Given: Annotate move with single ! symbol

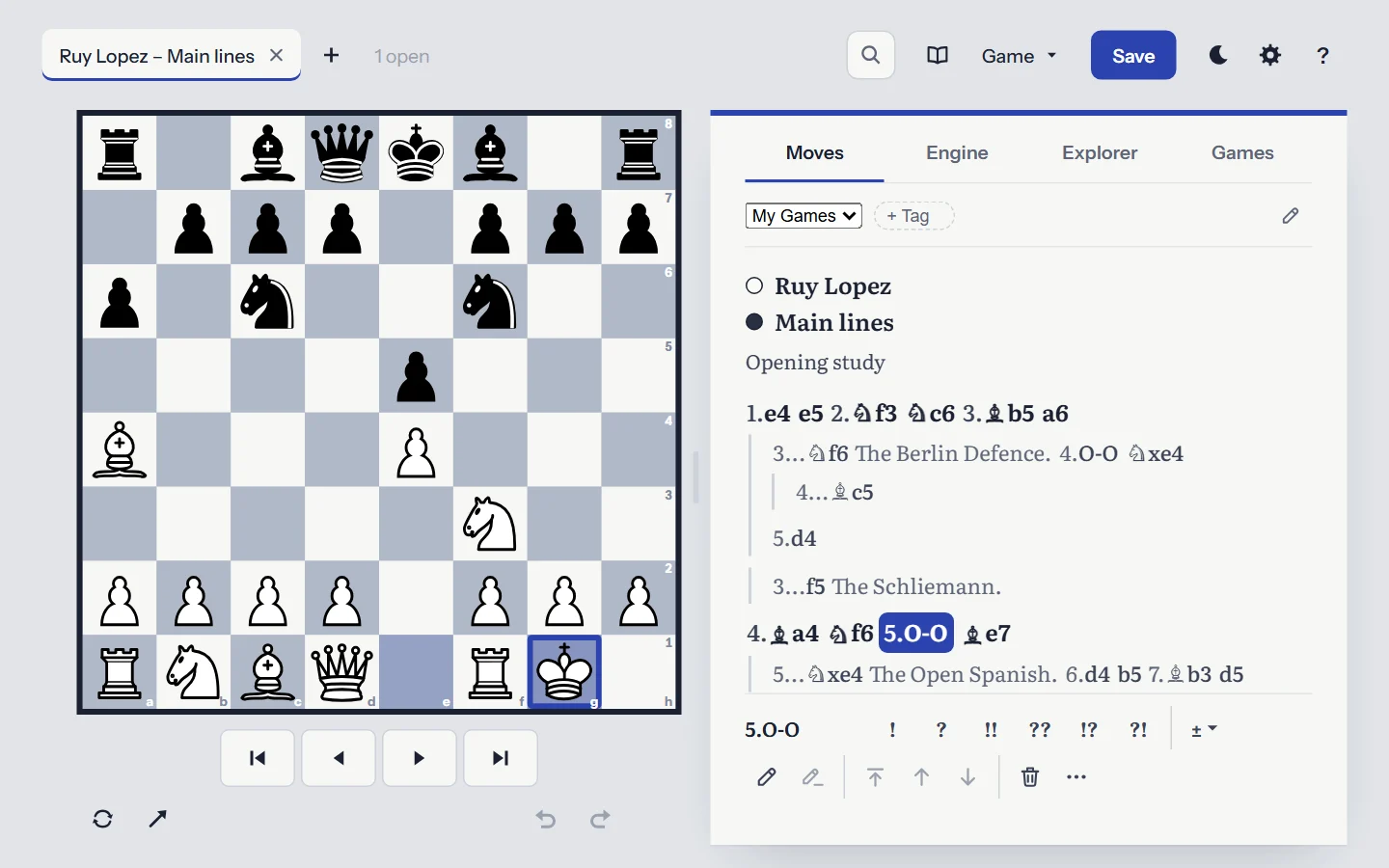Looking at the screenshot, I should [x=893, y=730].
